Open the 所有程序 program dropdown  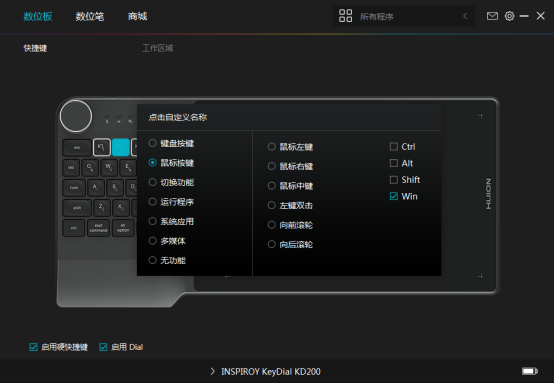click(404, 16)
